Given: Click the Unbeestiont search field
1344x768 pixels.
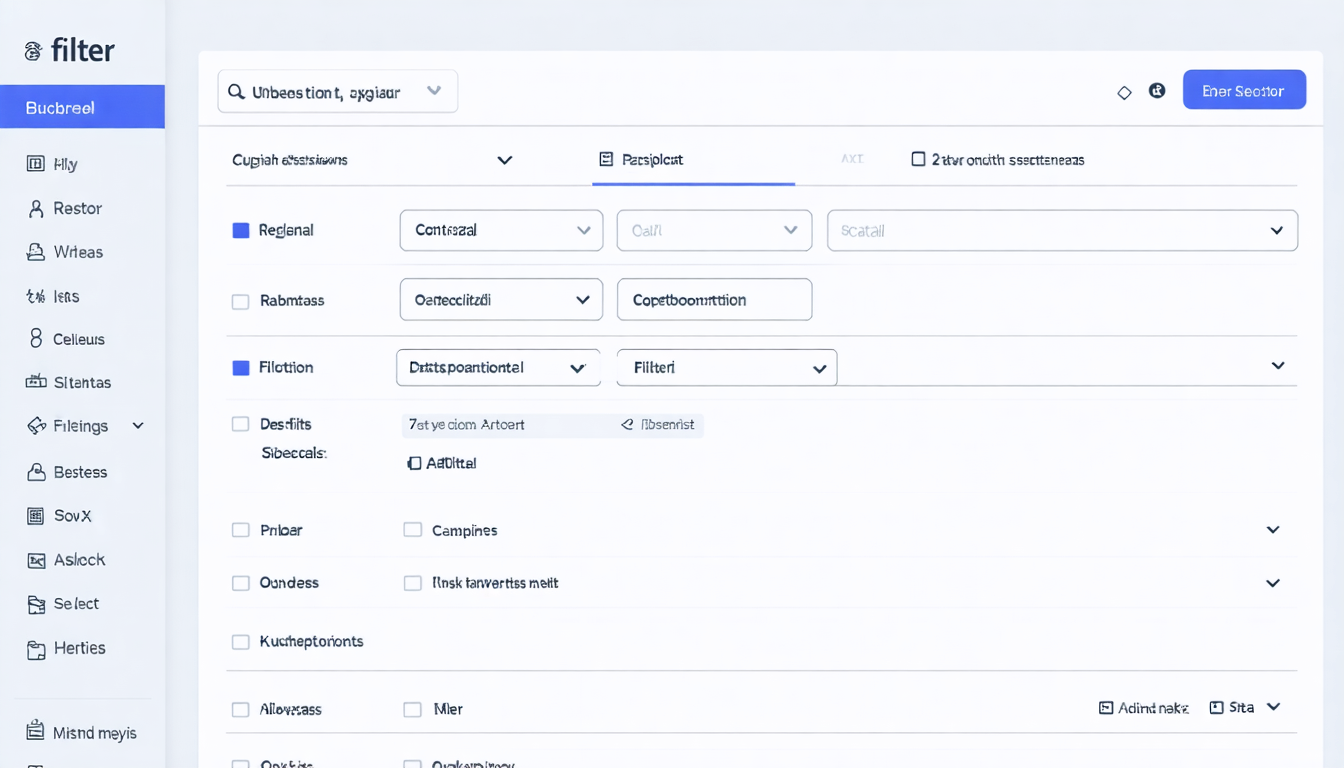Looking at the screenshot, I should click(338, 91).
